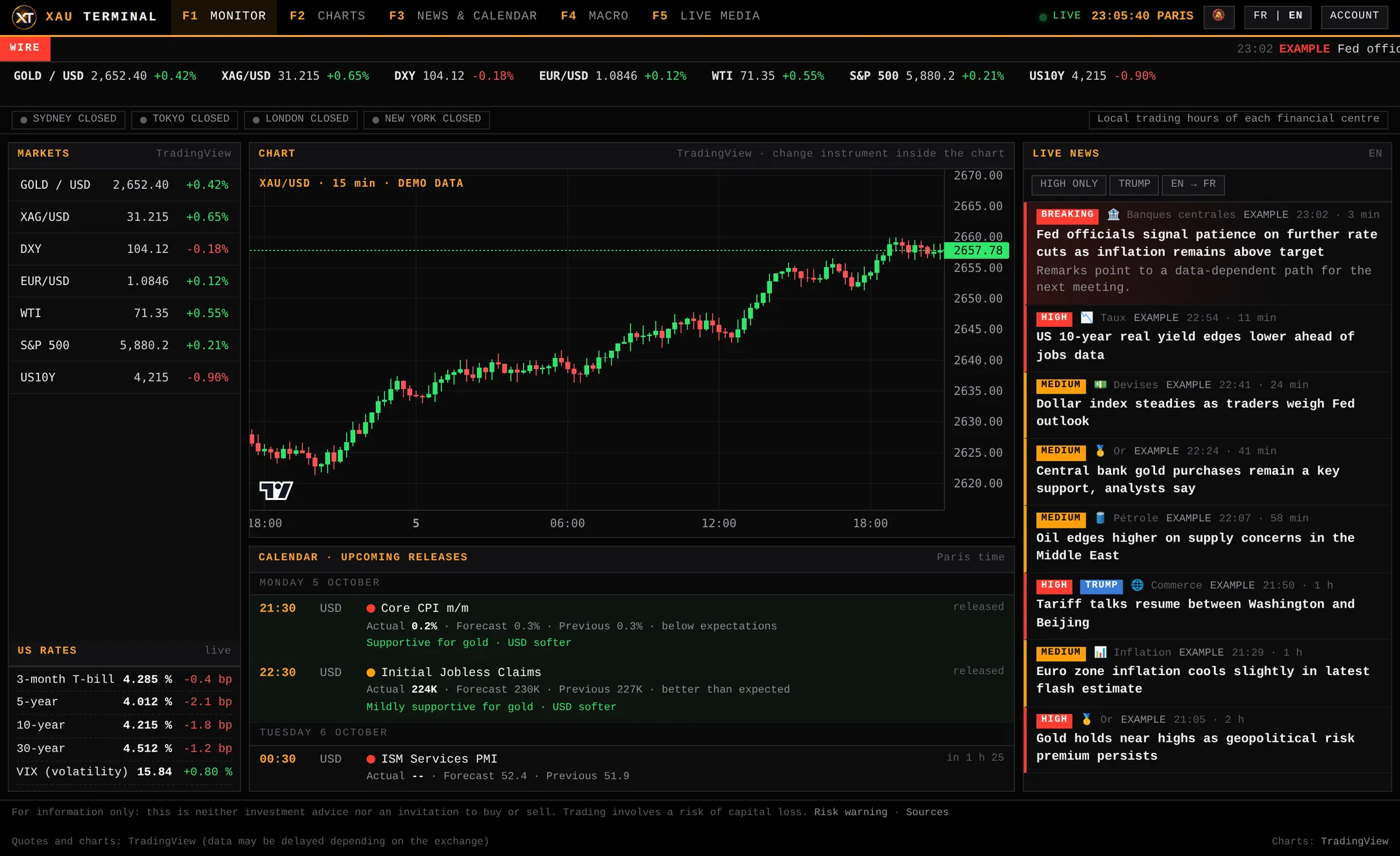Select the DXY row in Markets
The image size is (1400, 856).
pos(124,249)
